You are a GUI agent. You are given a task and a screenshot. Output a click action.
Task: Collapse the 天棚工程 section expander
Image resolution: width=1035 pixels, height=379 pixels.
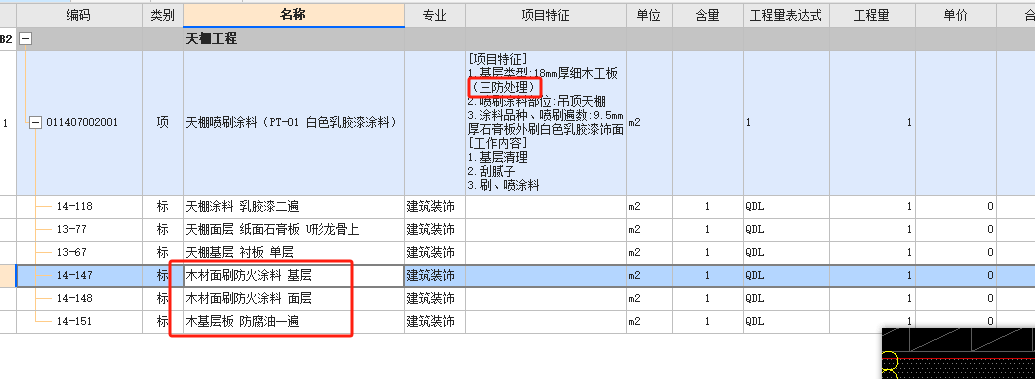(x=26, y=40)
